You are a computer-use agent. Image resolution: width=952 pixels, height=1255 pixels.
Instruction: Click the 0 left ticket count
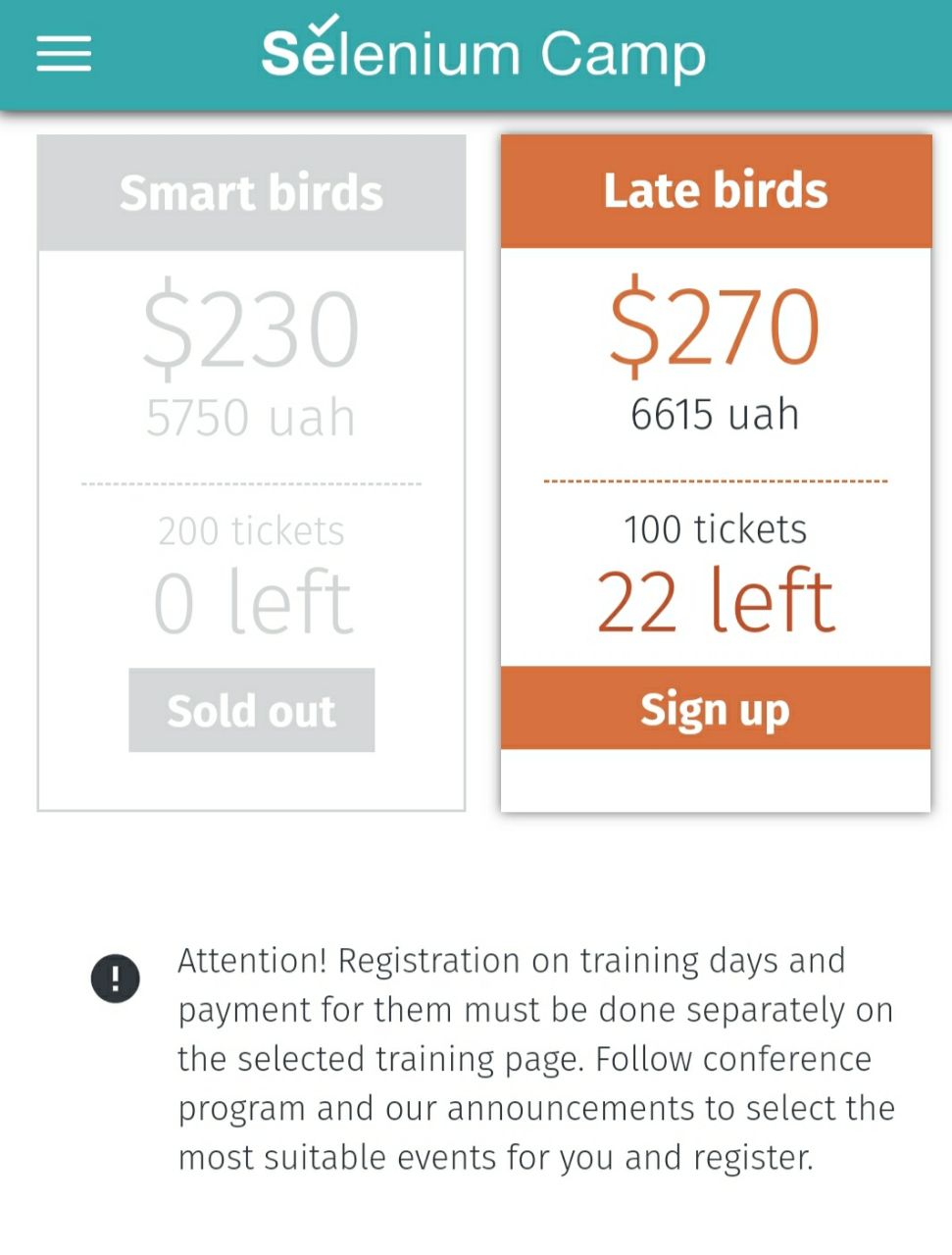(252, 603)
